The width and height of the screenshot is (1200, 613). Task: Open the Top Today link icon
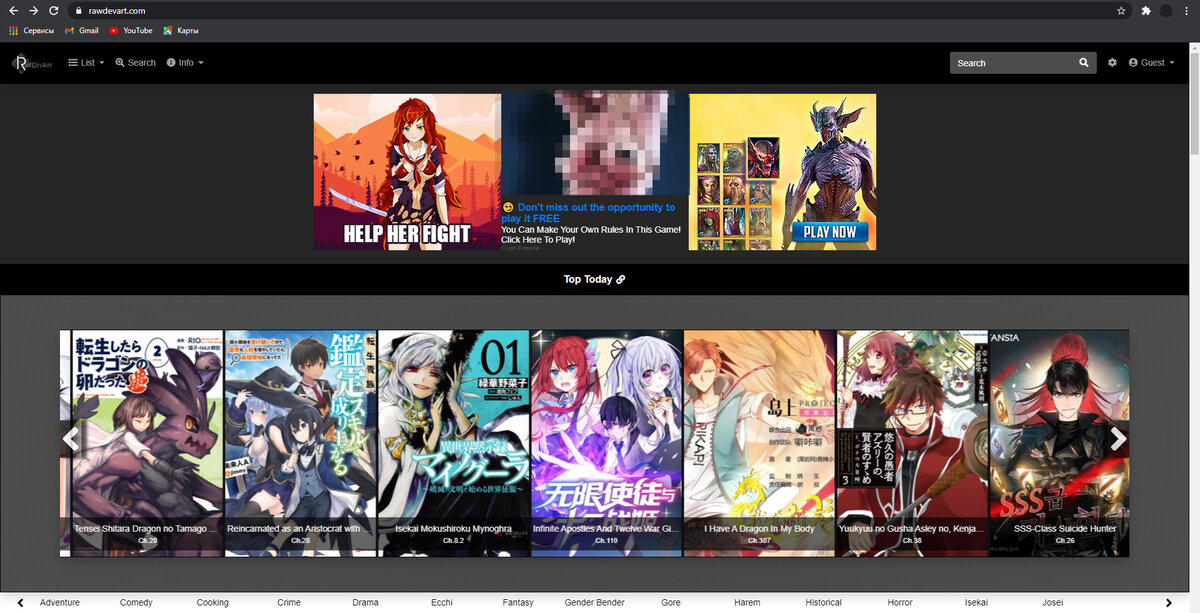(x=621, y=279)
